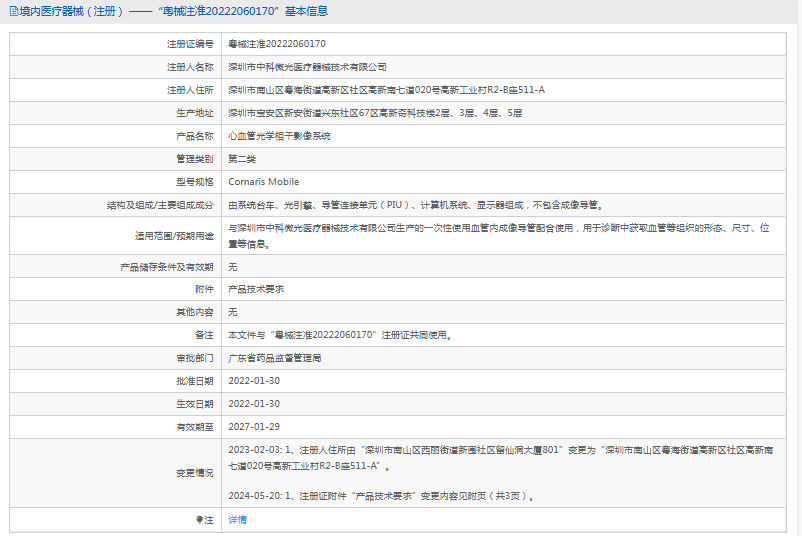The height and width of the screenshot is (536, 802).
Task: Click the 适用范围/预期用途 label
Action: [174, 236]
